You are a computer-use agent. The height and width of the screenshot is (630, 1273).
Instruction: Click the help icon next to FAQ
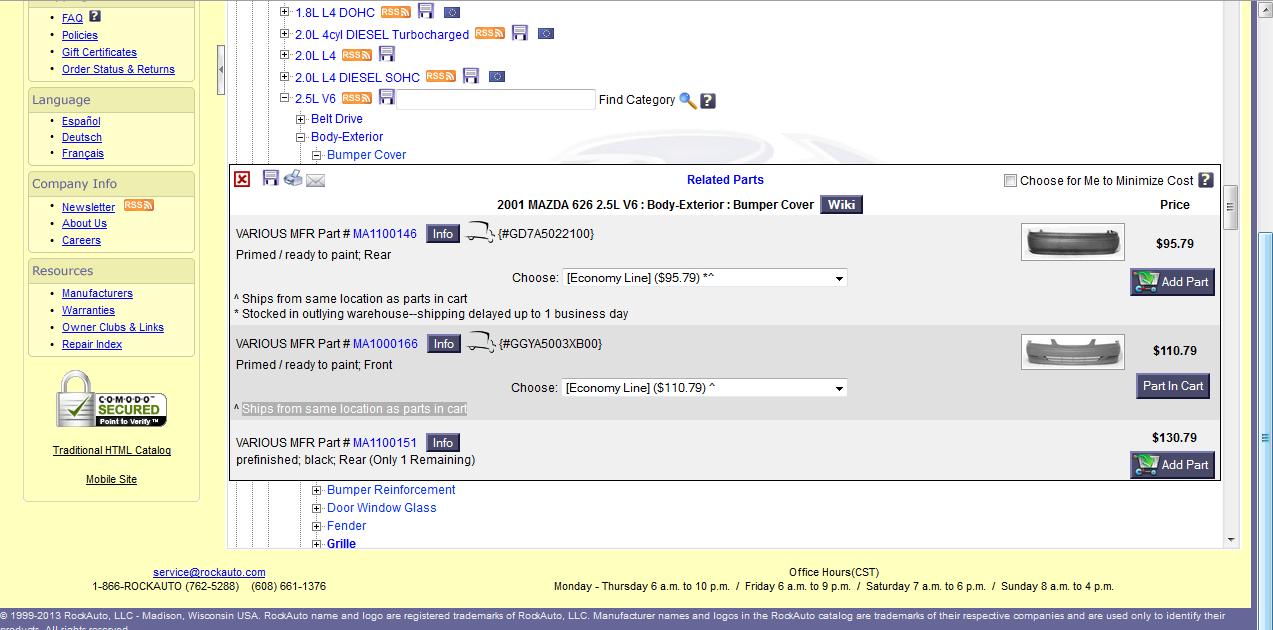click(x=95, y=16)
